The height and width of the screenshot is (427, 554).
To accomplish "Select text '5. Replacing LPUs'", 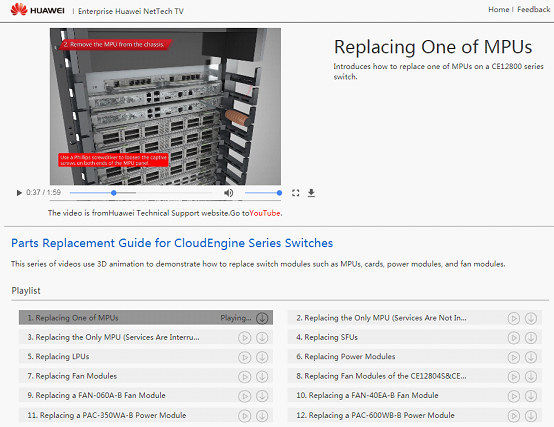I will 58,357.
